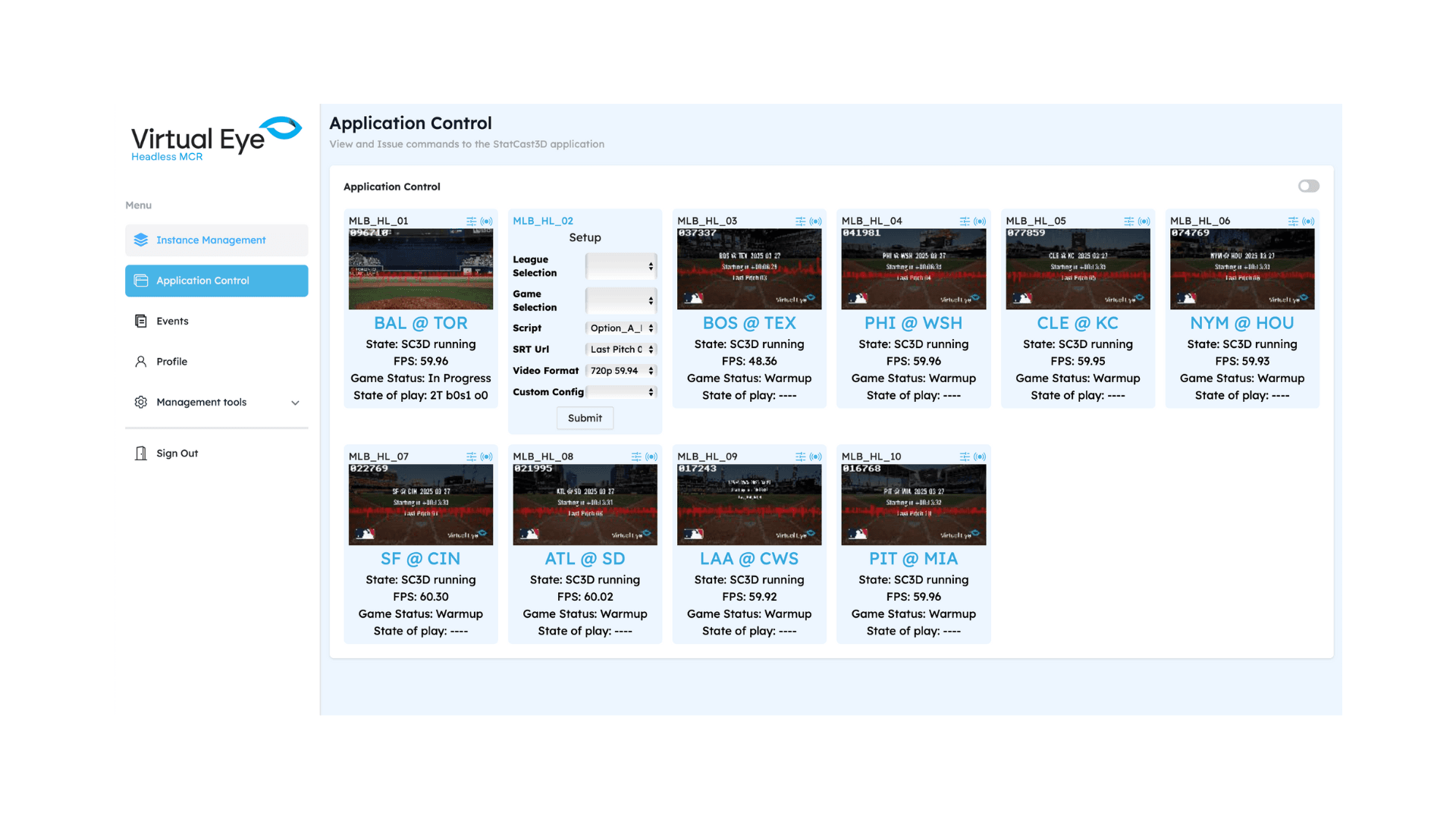This screenshot has height=819, width=1456.
Task: Click broadcast signal icon on MLB_HL_08 card
Action: [651, 457]
